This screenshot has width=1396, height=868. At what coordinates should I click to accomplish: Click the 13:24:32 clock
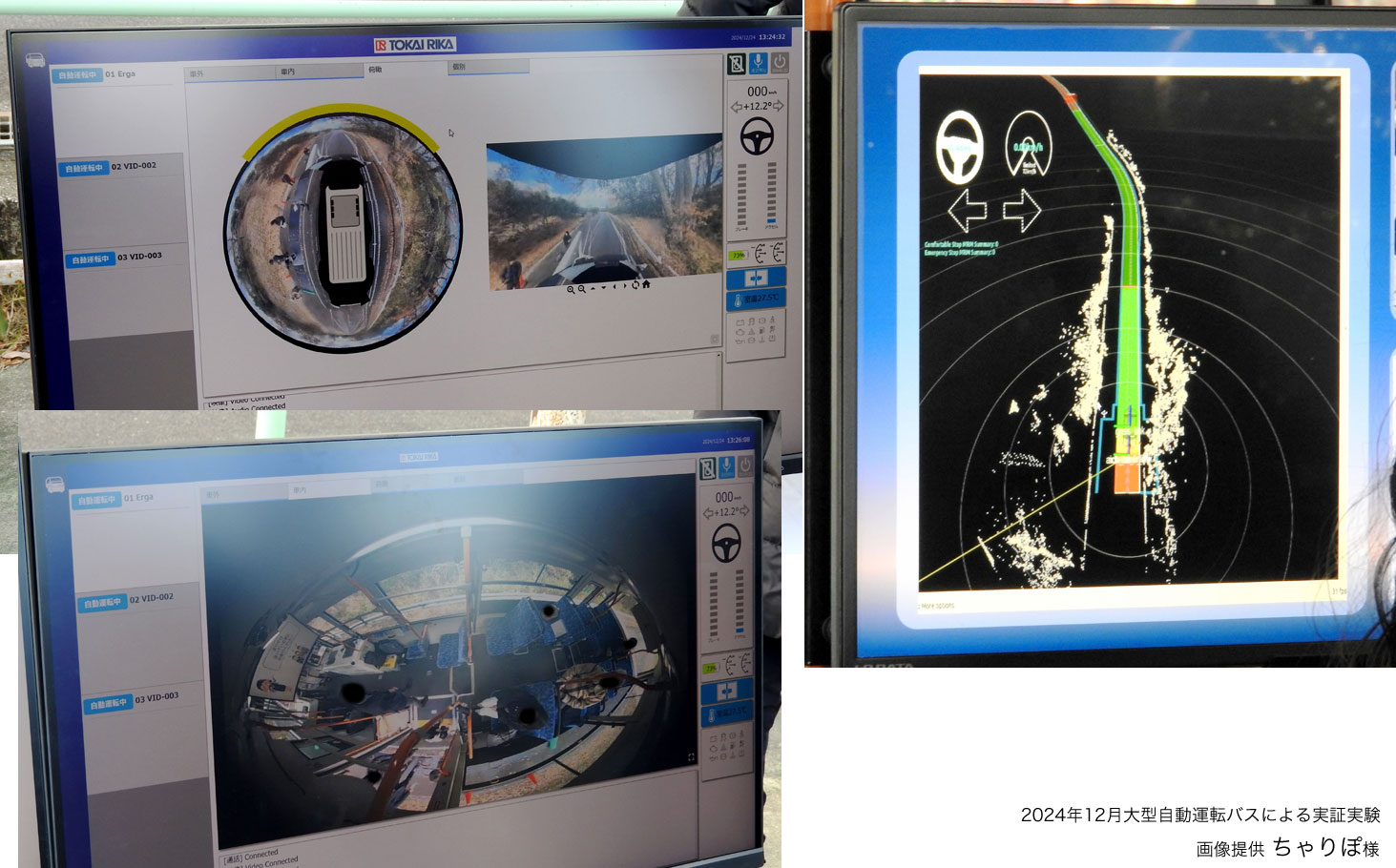pyautogui.click(x=772, y=37)
